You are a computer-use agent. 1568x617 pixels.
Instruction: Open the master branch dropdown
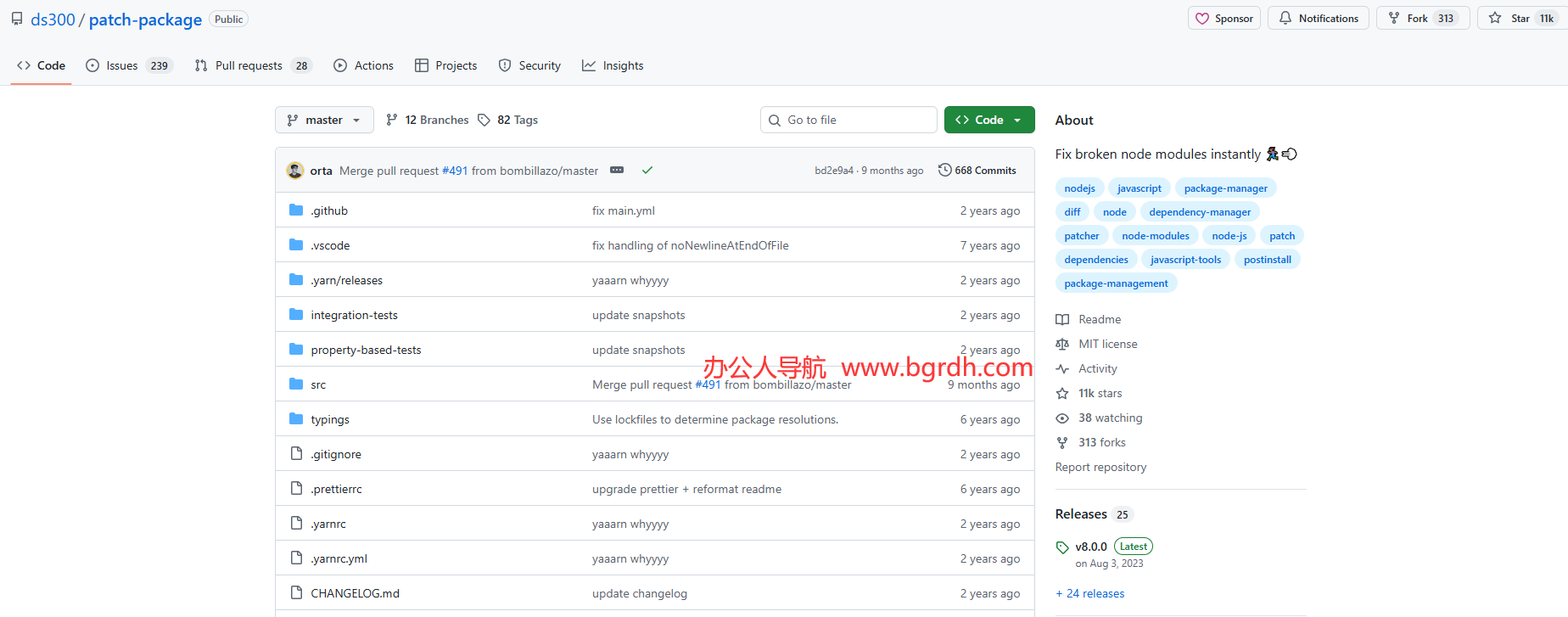click(x=324, y=121)
